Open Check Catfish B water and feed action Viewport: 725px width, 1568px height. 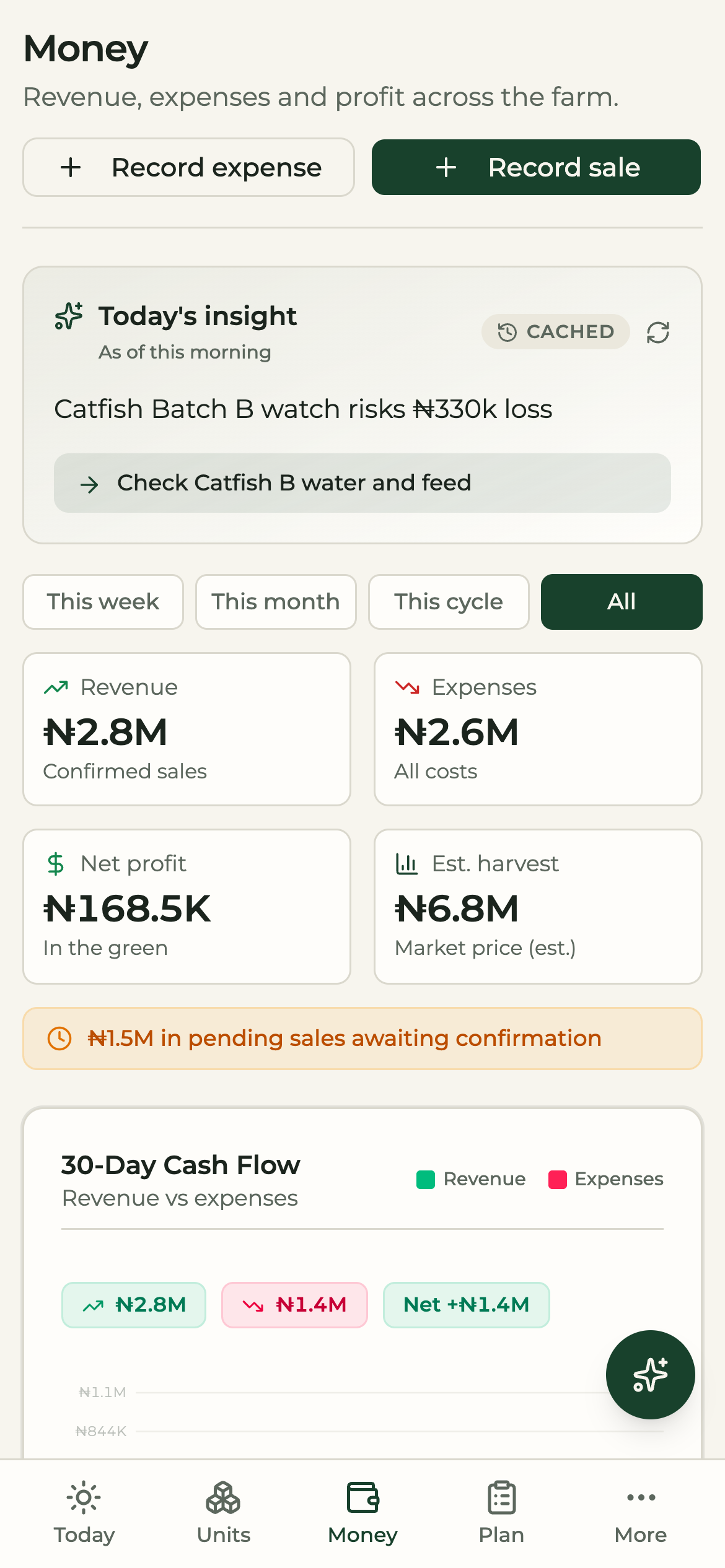coord(362,483)
